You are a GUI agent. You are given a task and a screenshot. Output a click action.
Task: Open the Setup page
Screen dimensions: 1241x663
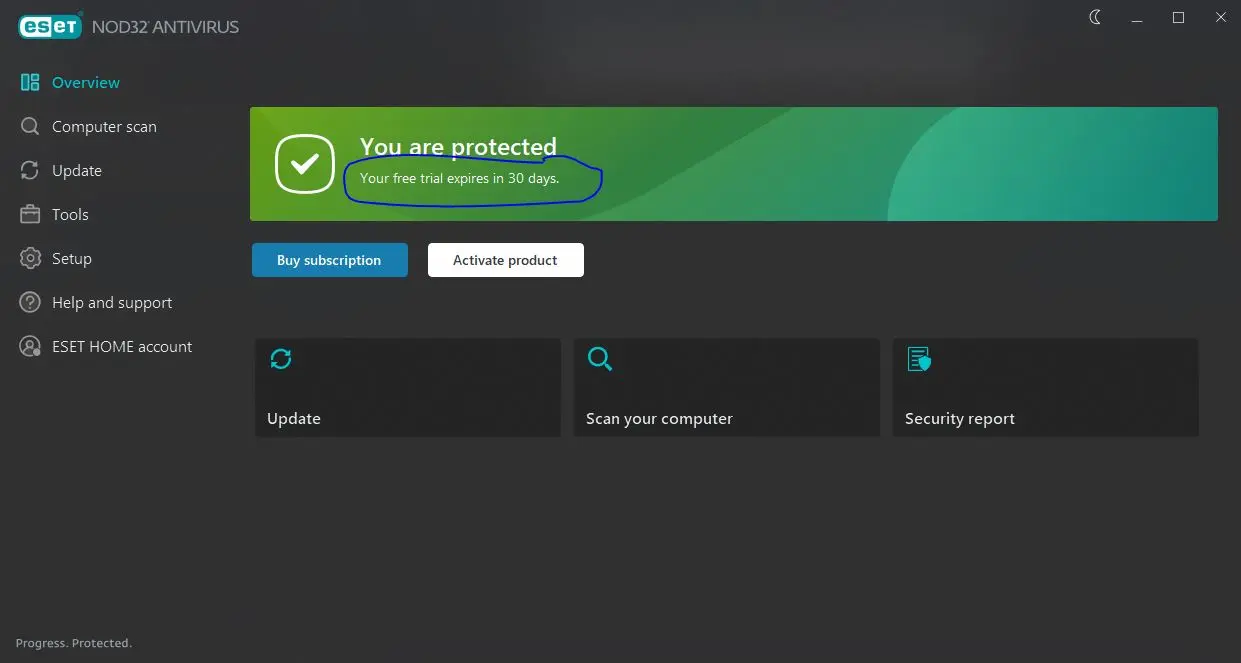coord(72,259)
